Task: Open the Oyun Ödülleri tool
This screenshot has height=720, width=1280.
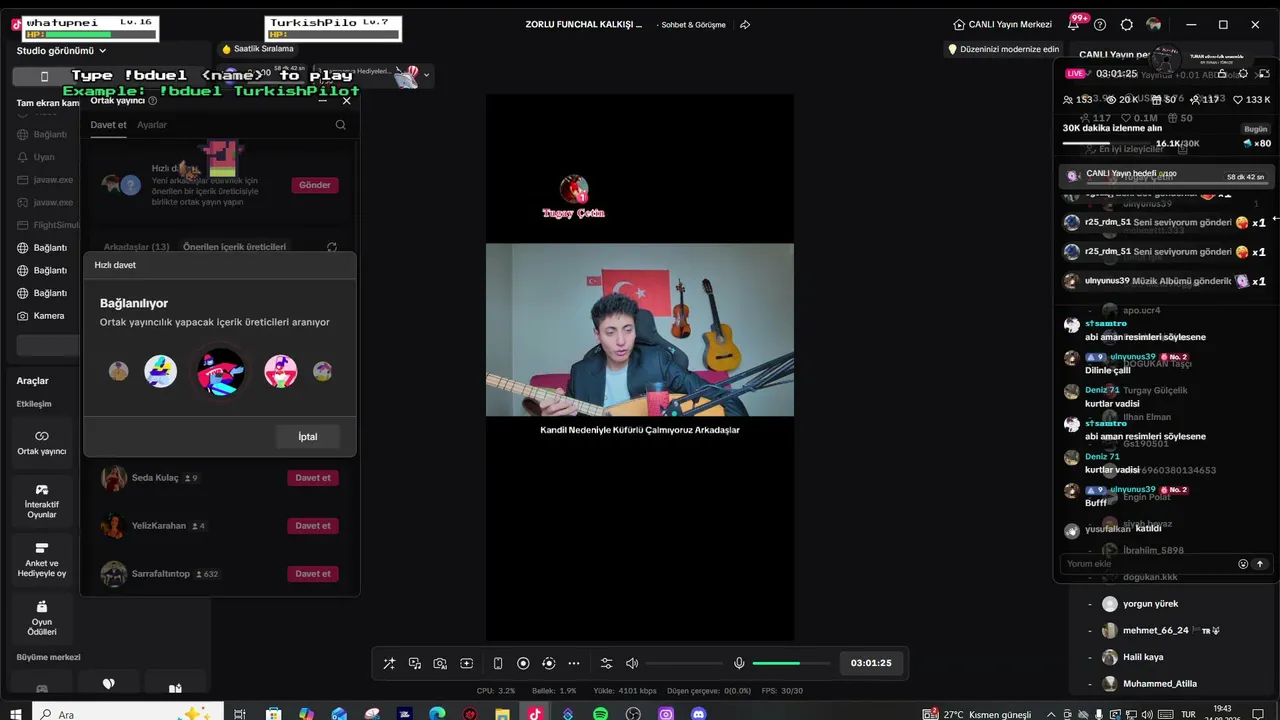Action: tap(42, 618)
